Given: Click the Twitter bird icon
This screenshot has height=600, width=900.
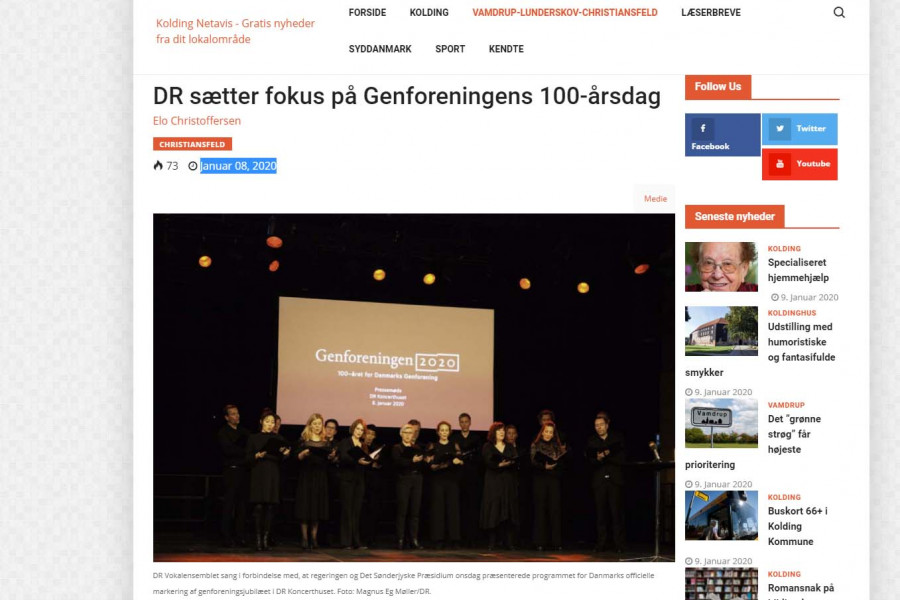Looking at the screenshot, I should coord(779,129).
